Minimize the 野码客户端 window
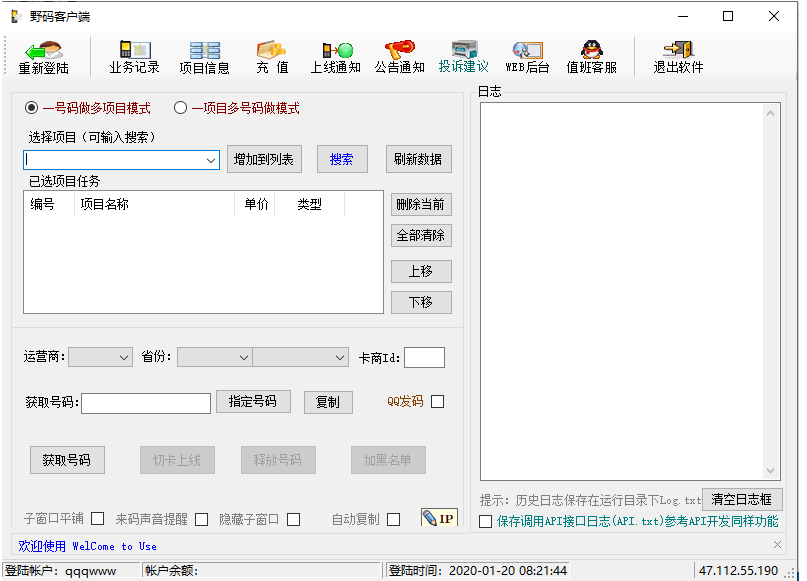The height and width of the screenshot is (581, 807). click(x=683, y=16)
